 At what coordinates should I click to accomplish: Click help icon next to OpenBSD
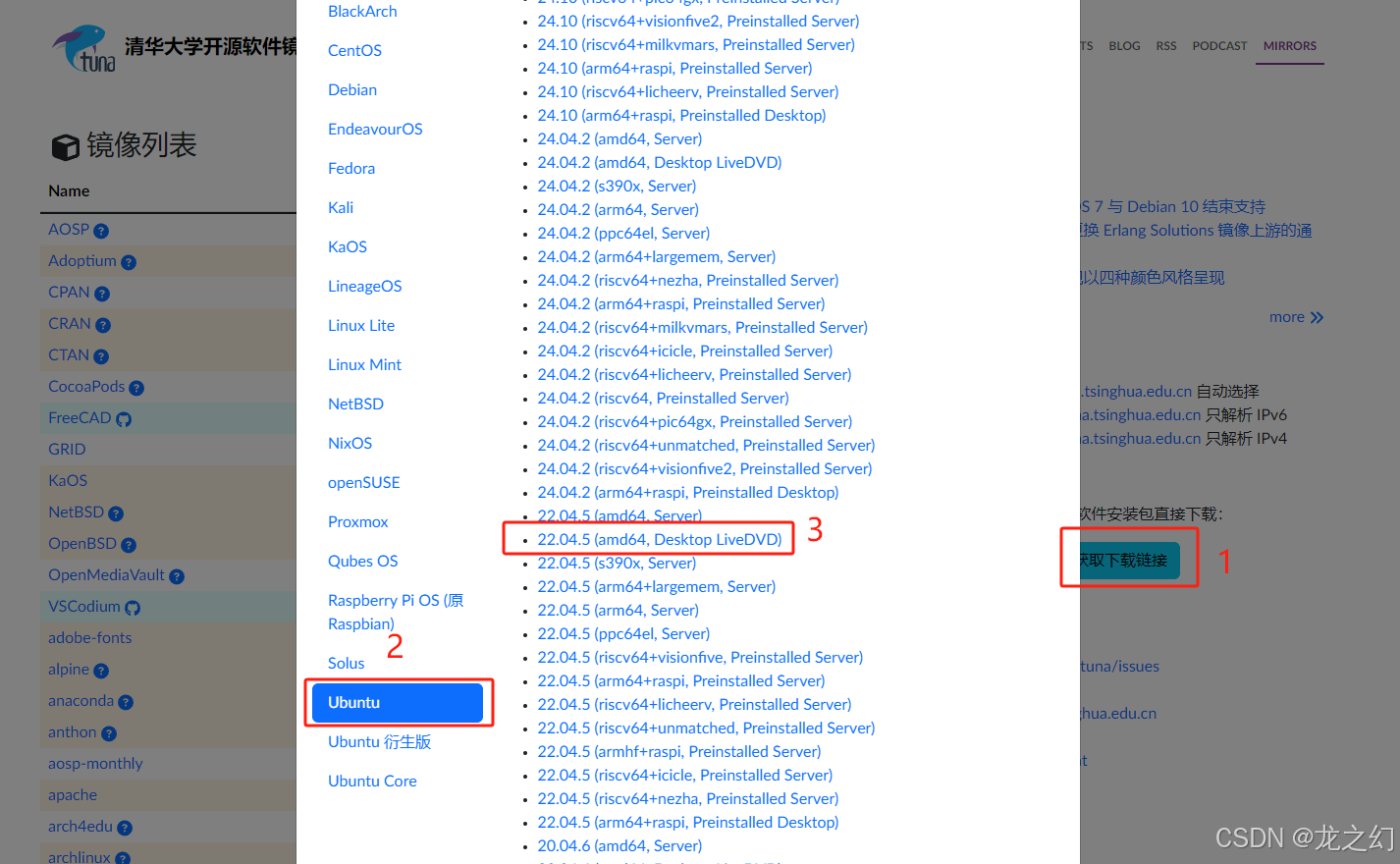pyautogui.click(x=129, y=545)
